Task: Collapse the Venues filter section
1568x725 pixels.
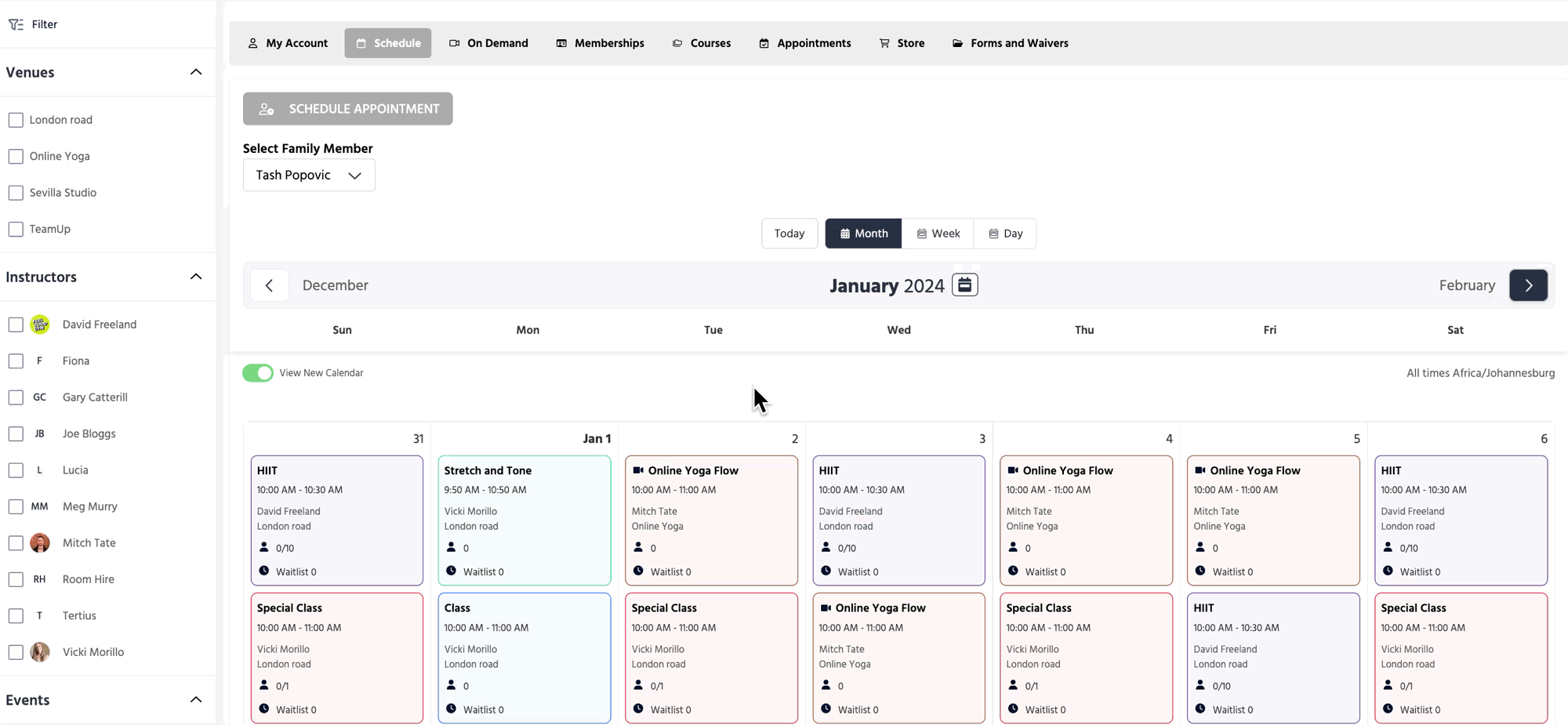Action: tap(196, 72)
